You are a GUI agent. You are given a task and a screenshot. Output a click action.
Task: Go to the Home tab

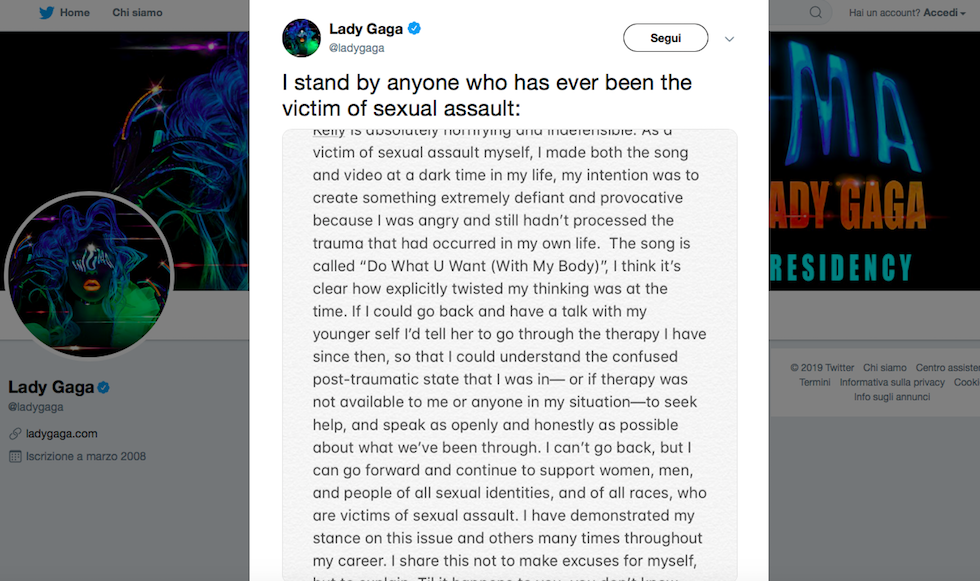74,13
